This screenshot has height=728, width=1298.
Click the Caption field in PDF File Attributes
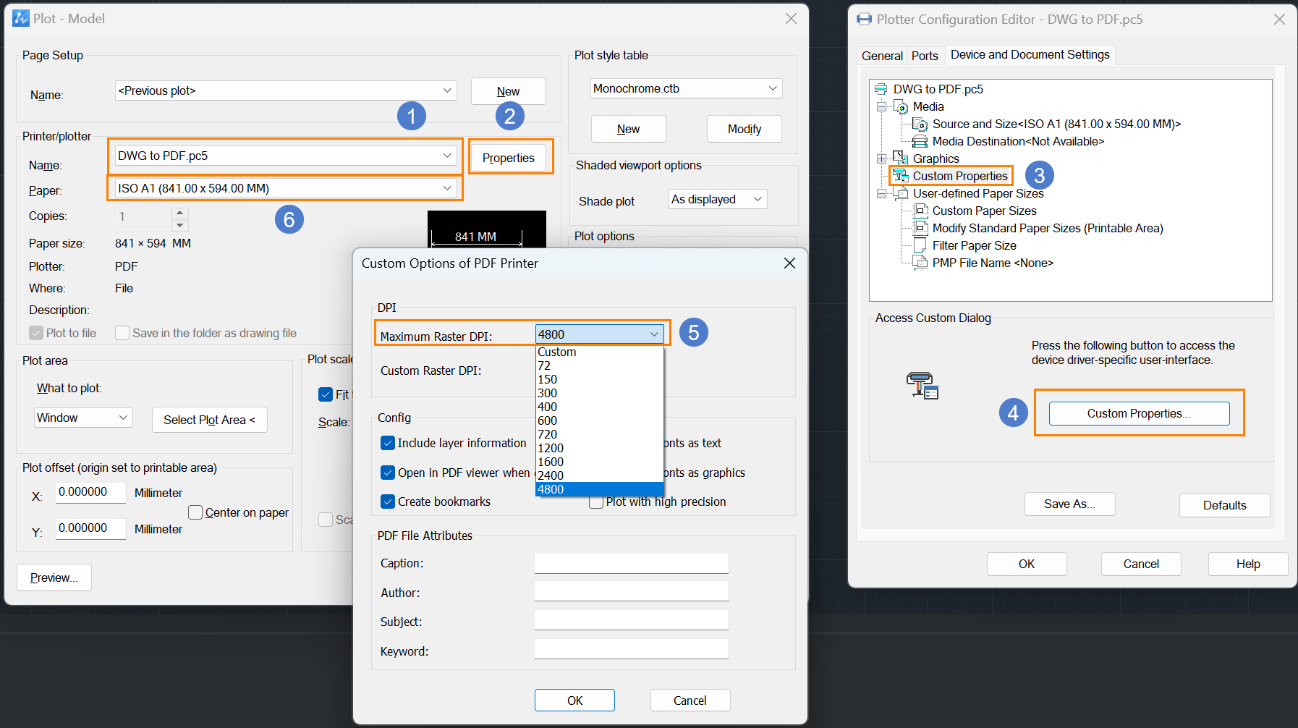(x=631, y=563)
